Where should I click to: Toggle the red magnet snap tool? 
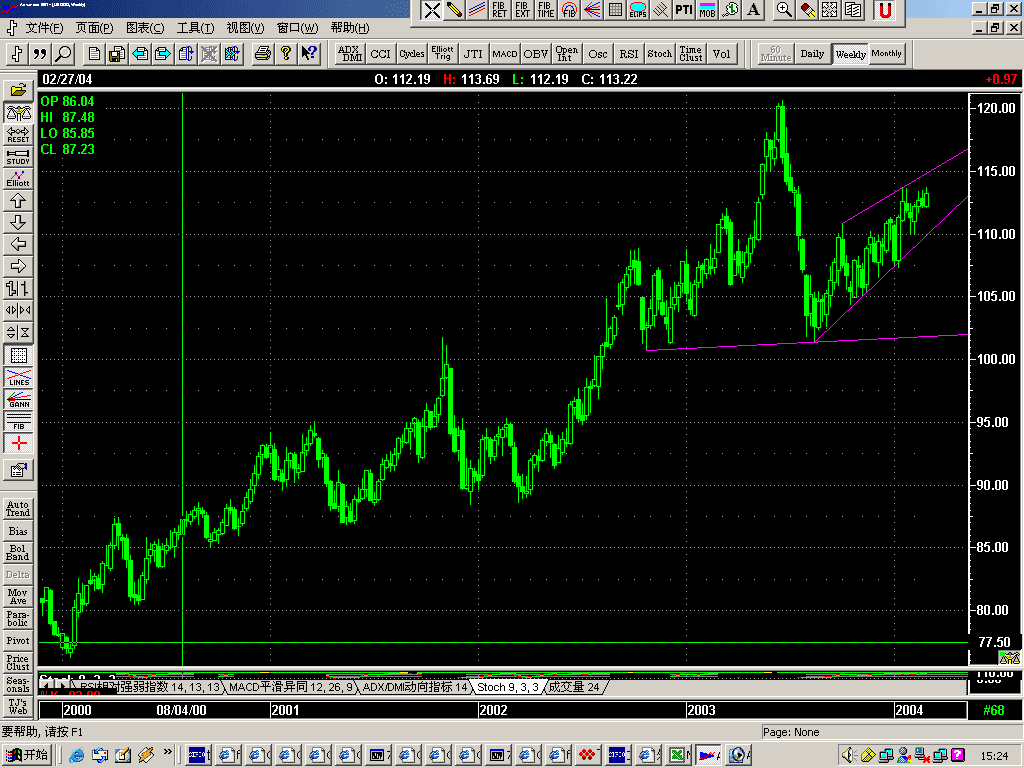(x=885, y=10)
